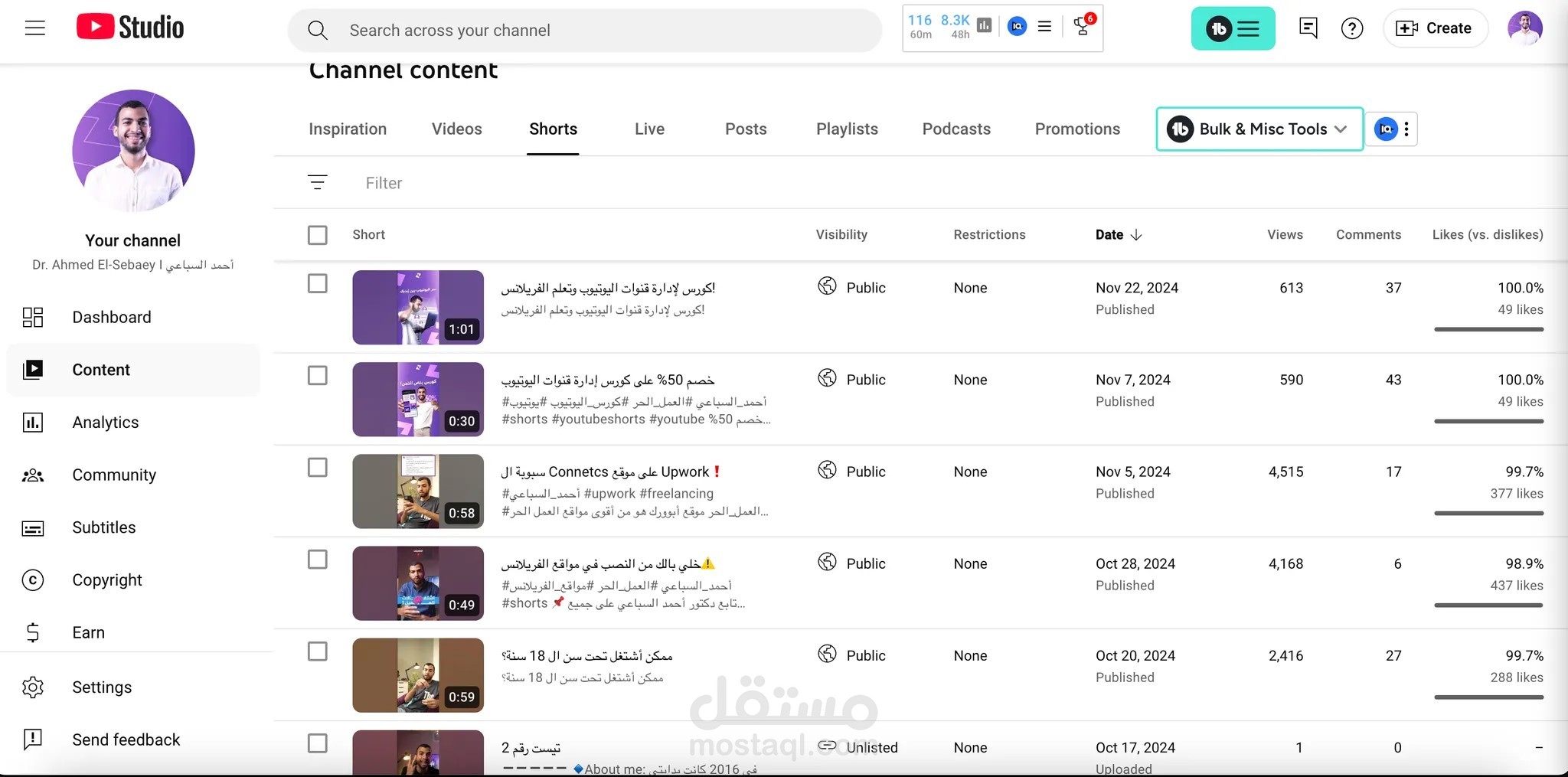The width and height of the screenshot is (1568, 777).
Task: Click the vidIQ icon beside Bulk tools
Action: 1386,129
